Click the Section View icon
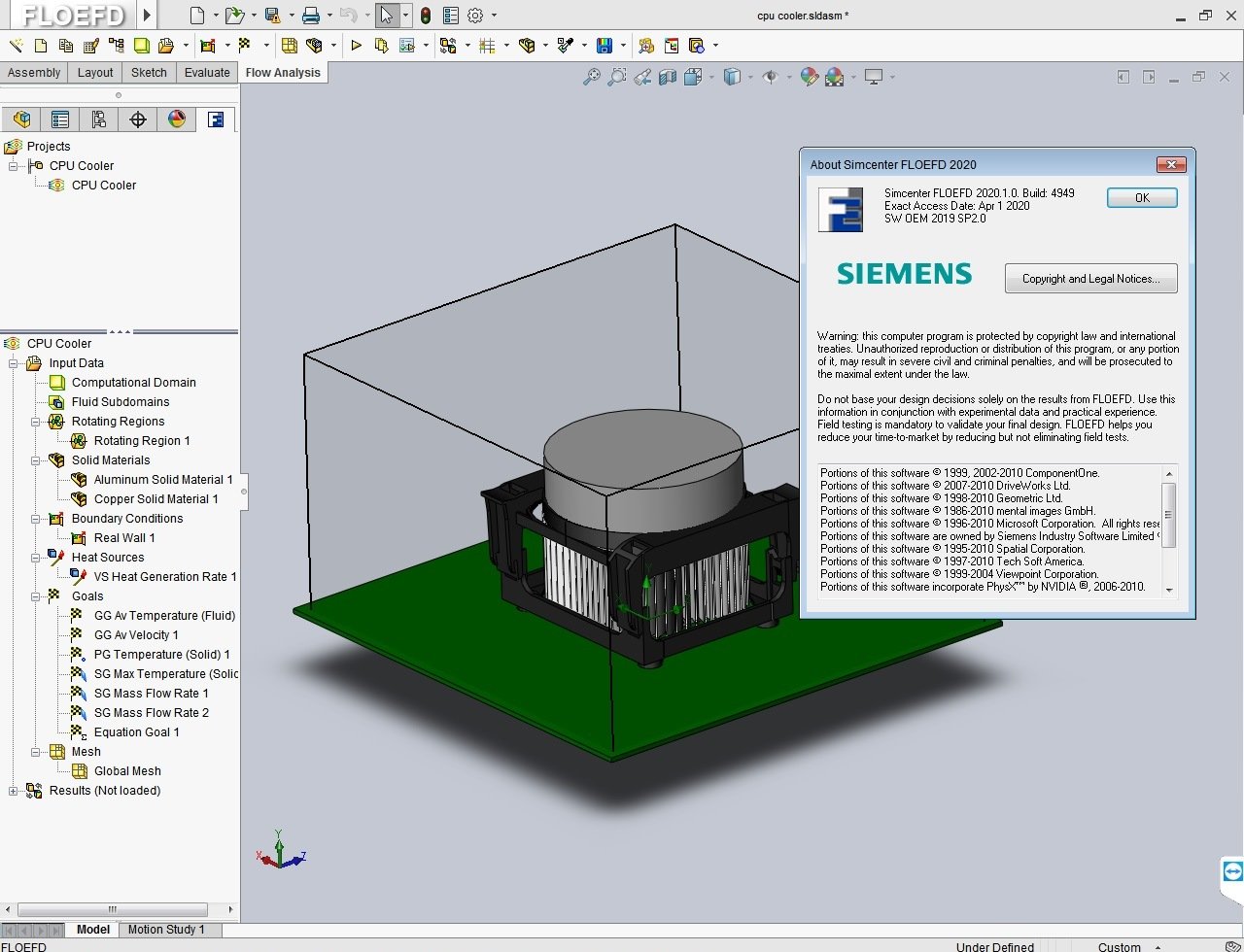Screen dimensions: 1244x952 click(x=668, y=78)
